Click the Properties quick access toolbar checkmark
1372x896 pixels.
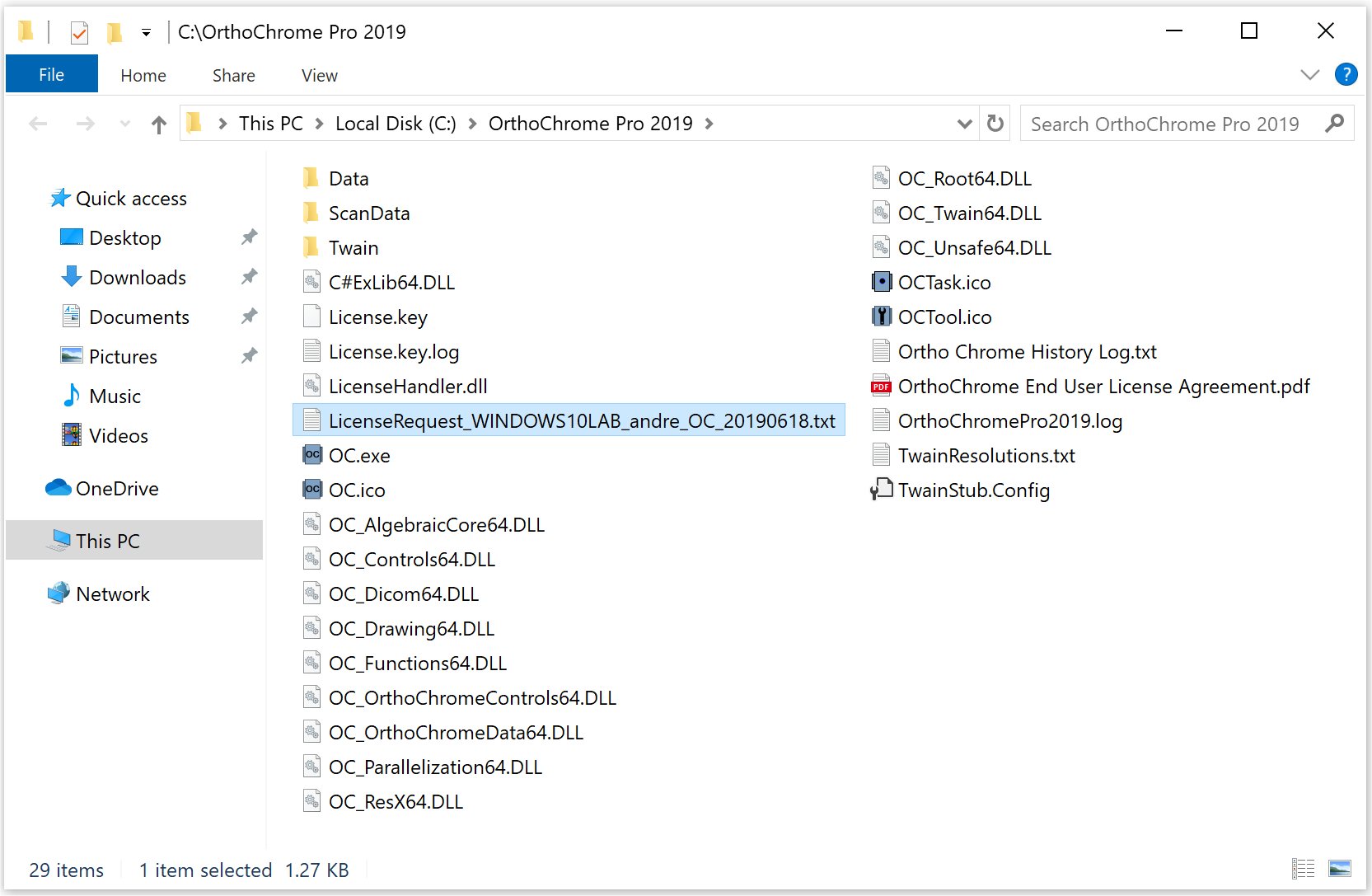pos(79,33)
